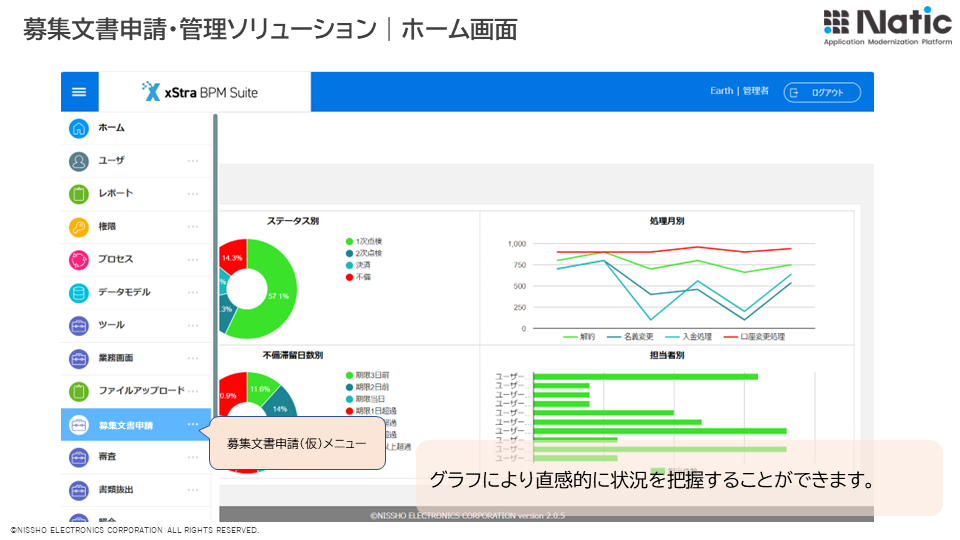Expand the ユーザ menu ellipsis
The image size is (960, 540).
tap(193, 161)
